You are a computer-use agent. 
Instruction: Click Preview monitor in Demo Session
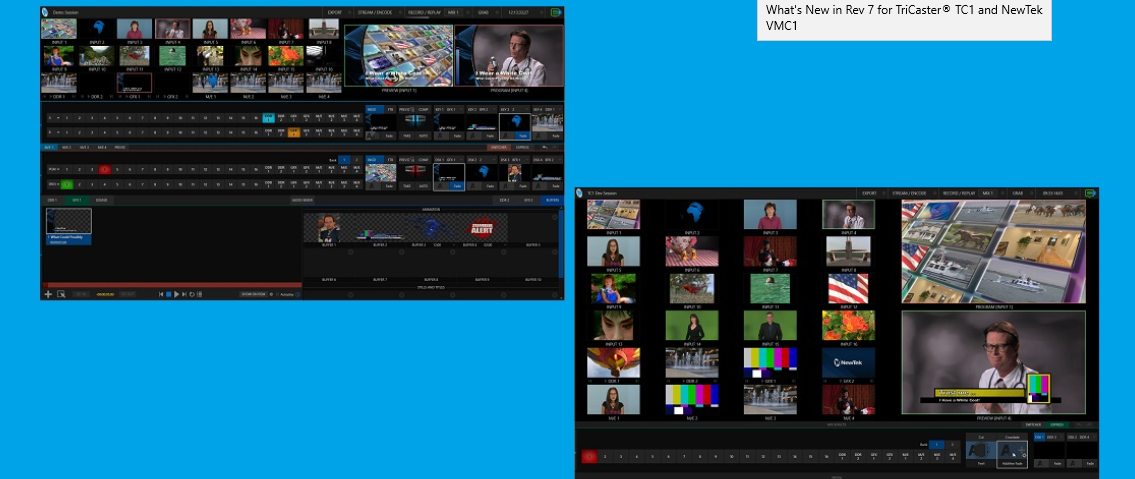(x=399, y=56)
